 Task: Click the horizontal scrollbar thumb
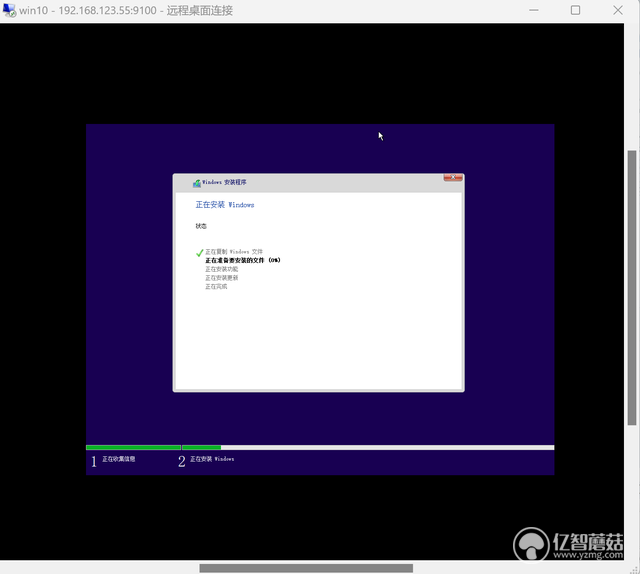(306, 568)
